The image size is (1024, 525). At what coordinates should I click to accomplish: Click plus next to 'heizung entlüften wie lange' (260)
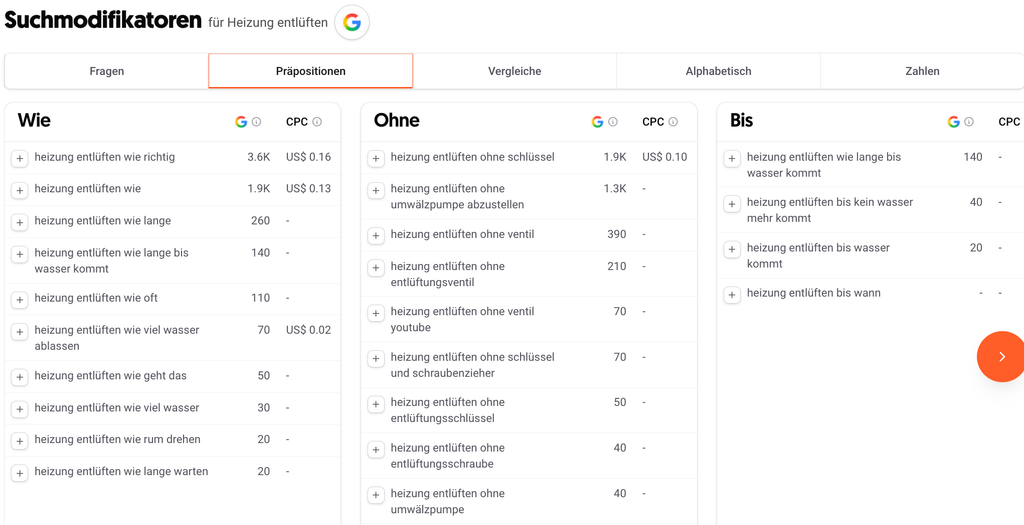point(20,222)
